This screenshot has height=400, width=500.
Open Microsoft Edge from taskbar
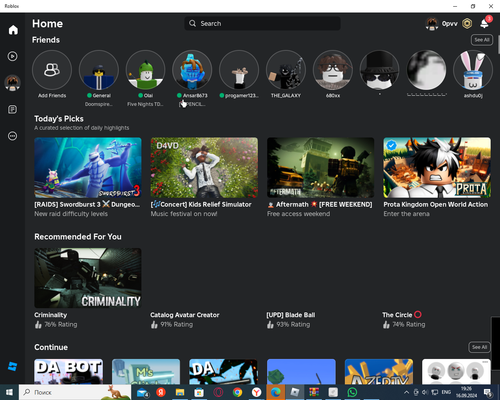[x=275, y=392]
